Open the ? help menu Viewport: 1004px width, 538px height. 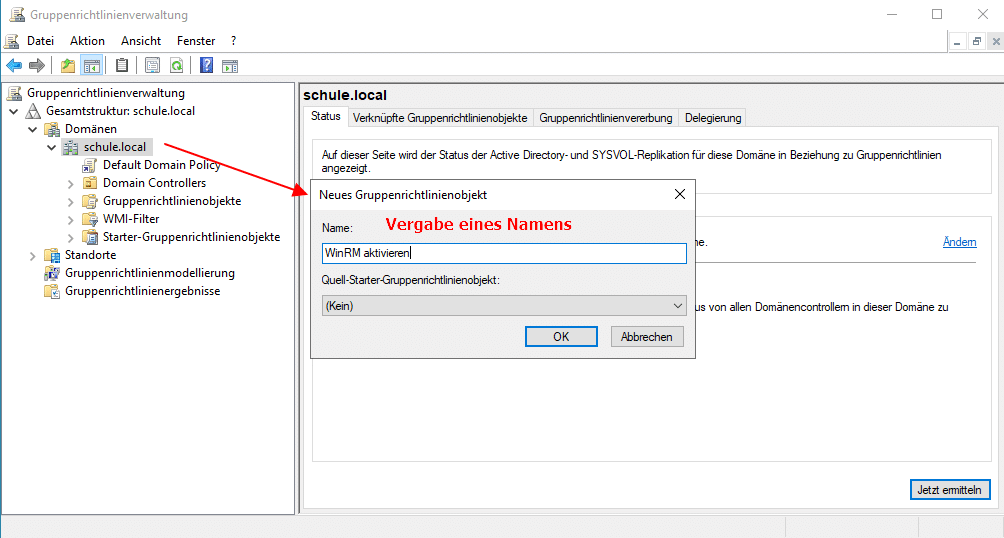234,41
